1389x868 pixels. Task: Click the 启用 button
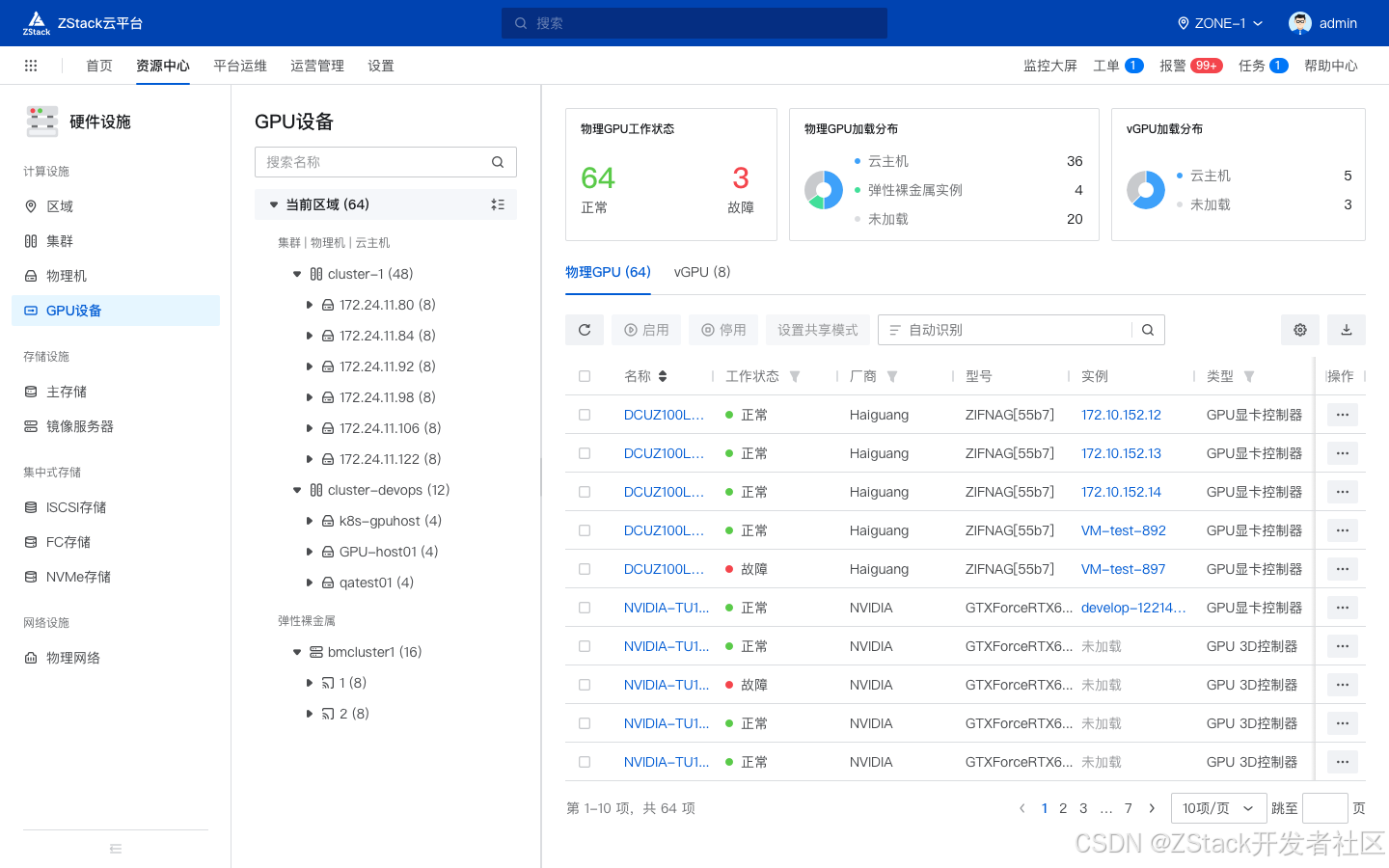click(645, 329)
